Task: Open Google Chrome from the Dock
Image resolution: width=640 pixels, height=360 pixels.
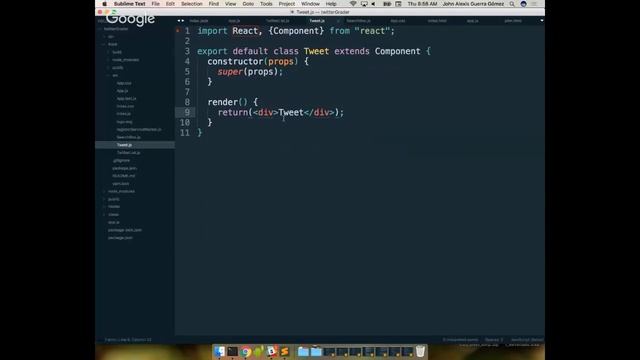Action: coord(246,351)
